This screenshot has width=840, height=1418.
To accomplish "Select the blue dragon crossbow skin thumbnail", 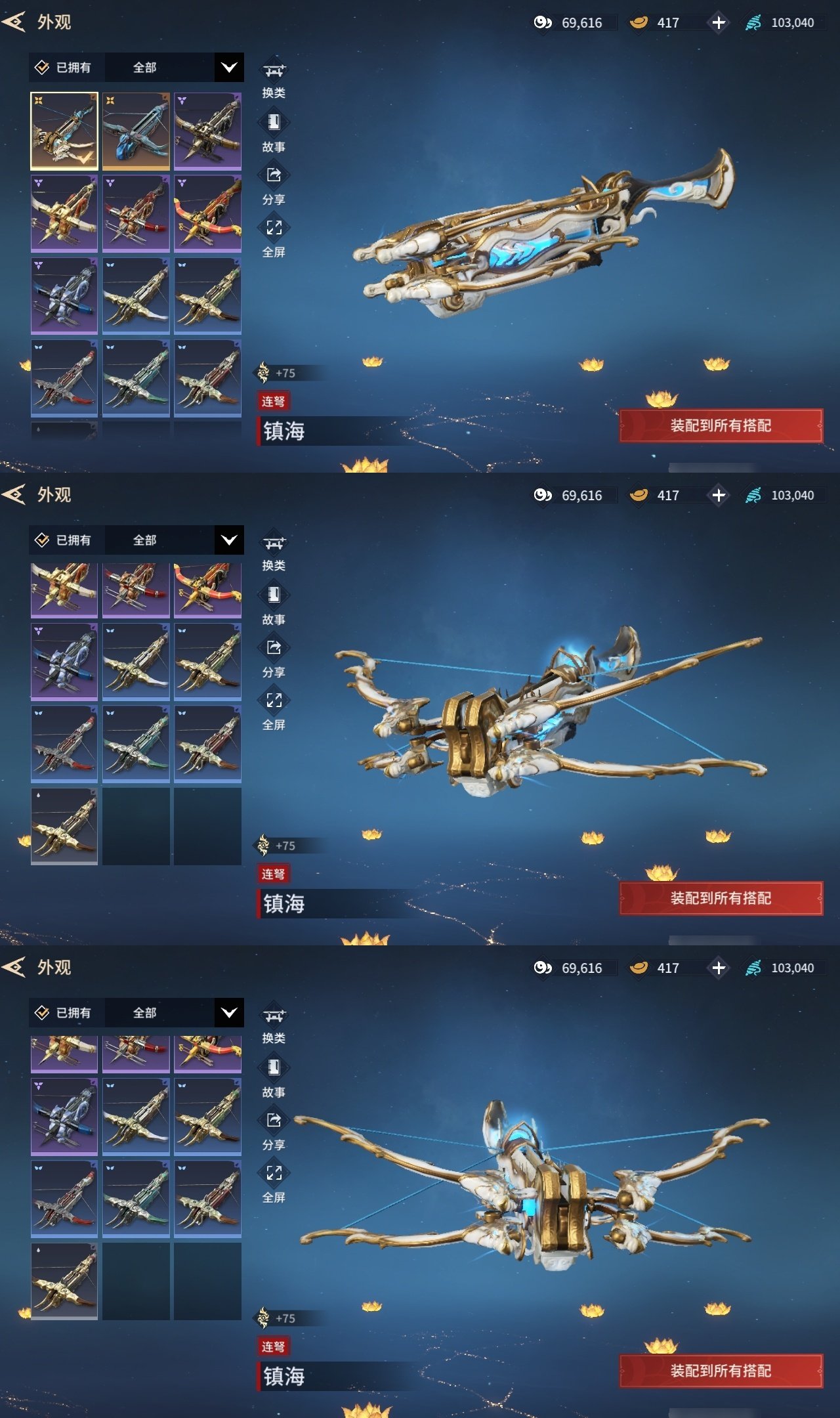I will click(x=136, y=131).
